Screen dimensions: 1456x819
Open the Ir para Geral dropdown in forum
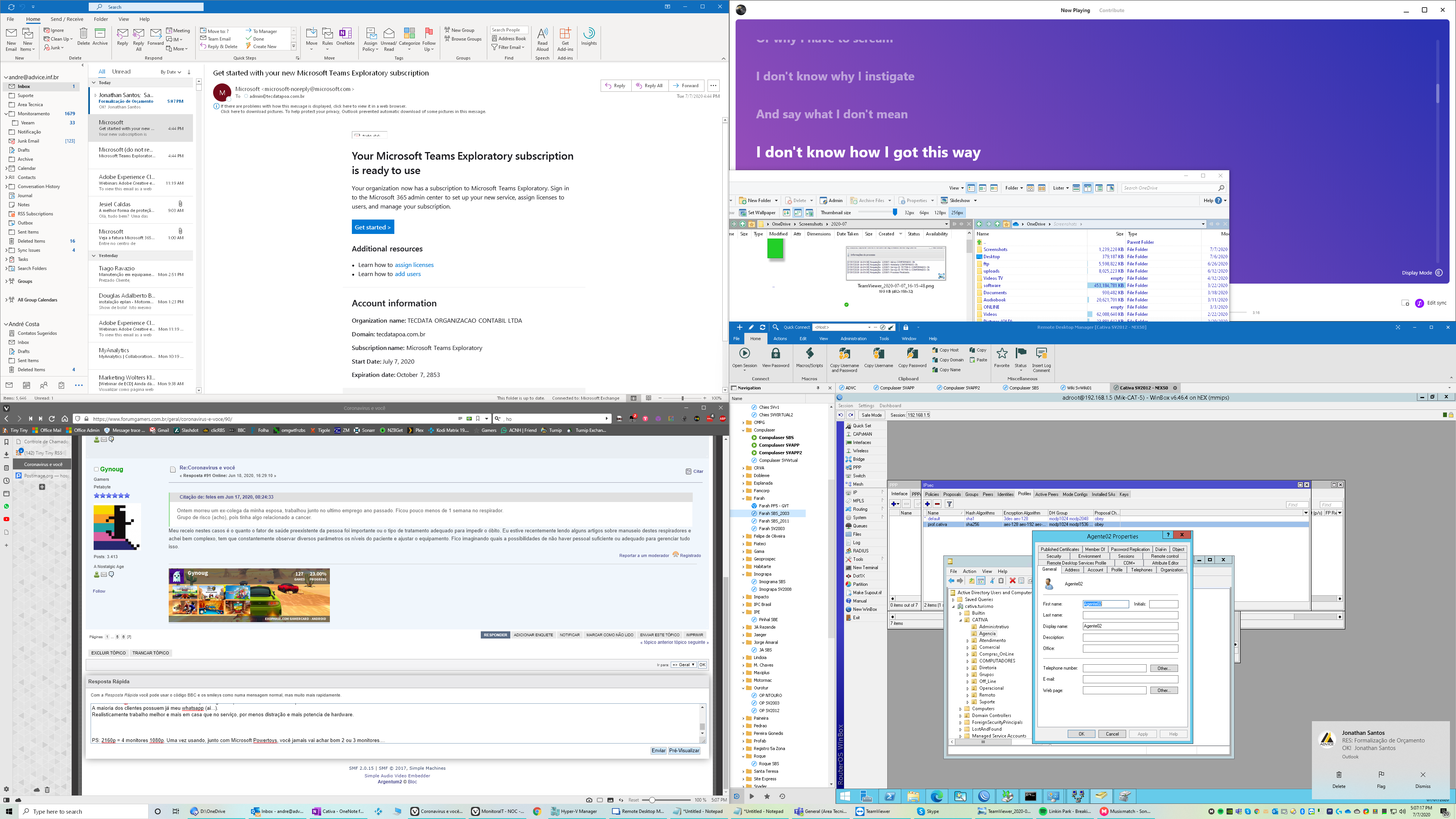click(x=683, y=665)
